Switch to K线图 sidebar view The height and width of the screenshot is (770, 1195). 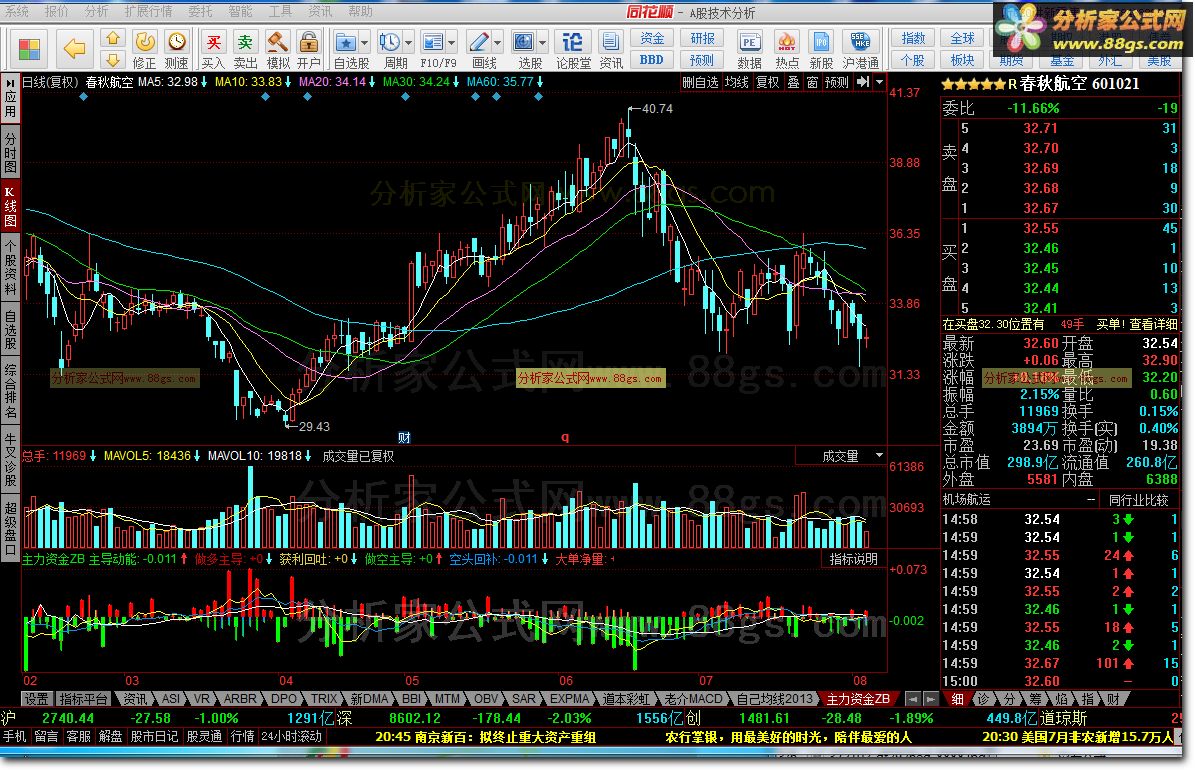[x=10, y=206]
